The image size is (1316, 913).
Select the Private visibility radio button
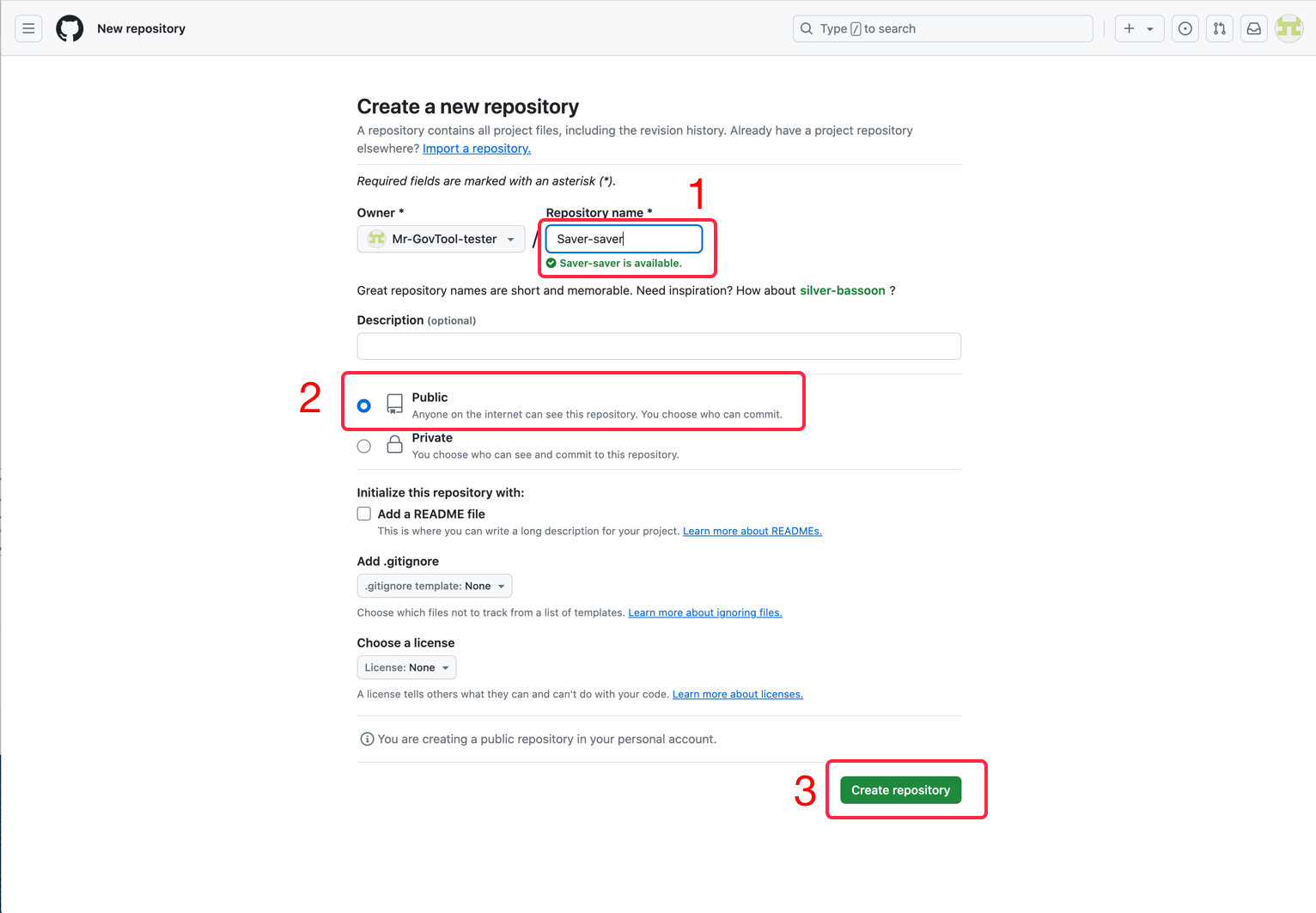point(364,446)
